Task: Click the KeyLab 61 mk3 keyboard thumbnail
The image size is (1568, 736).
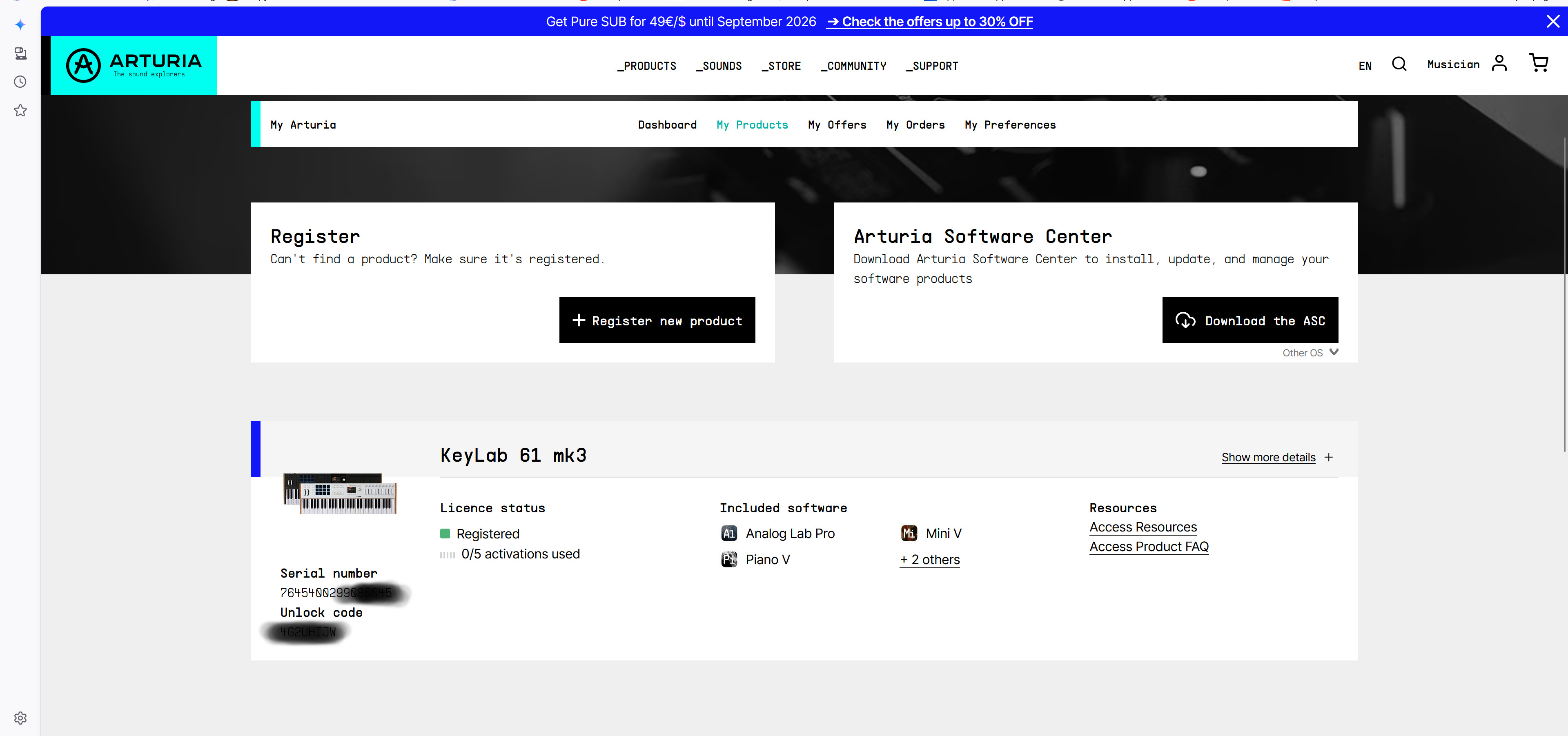Action: 340,493
